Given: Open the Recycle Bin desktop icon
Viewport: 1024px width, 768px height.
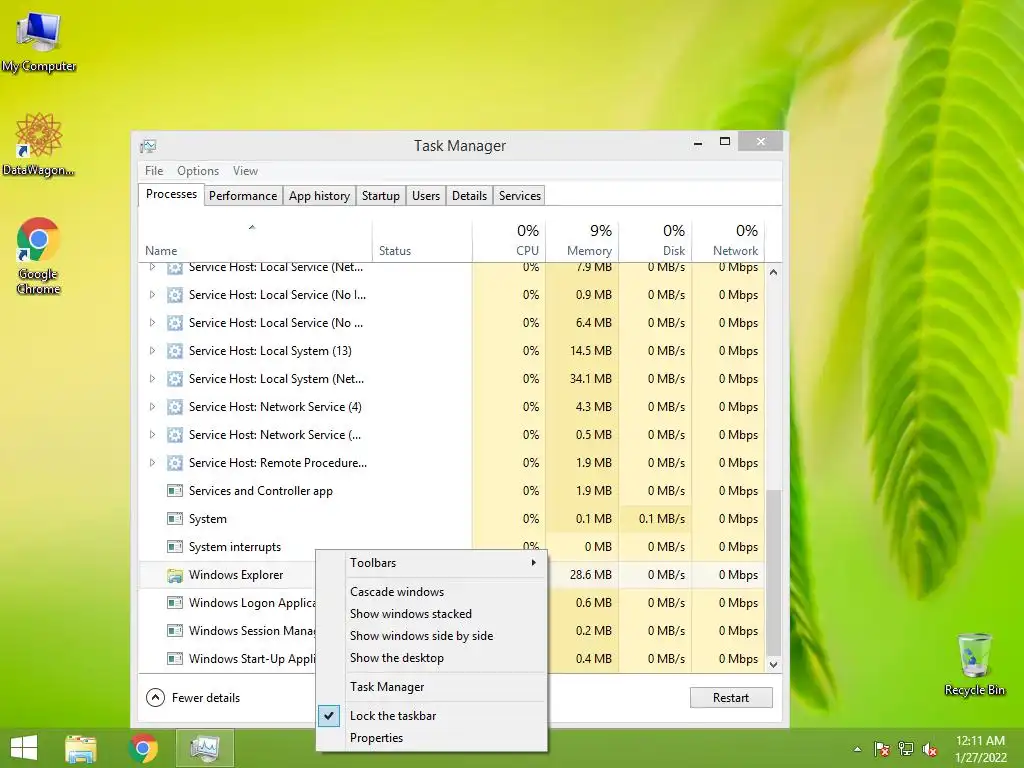Looking at the screenshot, I should [974, 664].
